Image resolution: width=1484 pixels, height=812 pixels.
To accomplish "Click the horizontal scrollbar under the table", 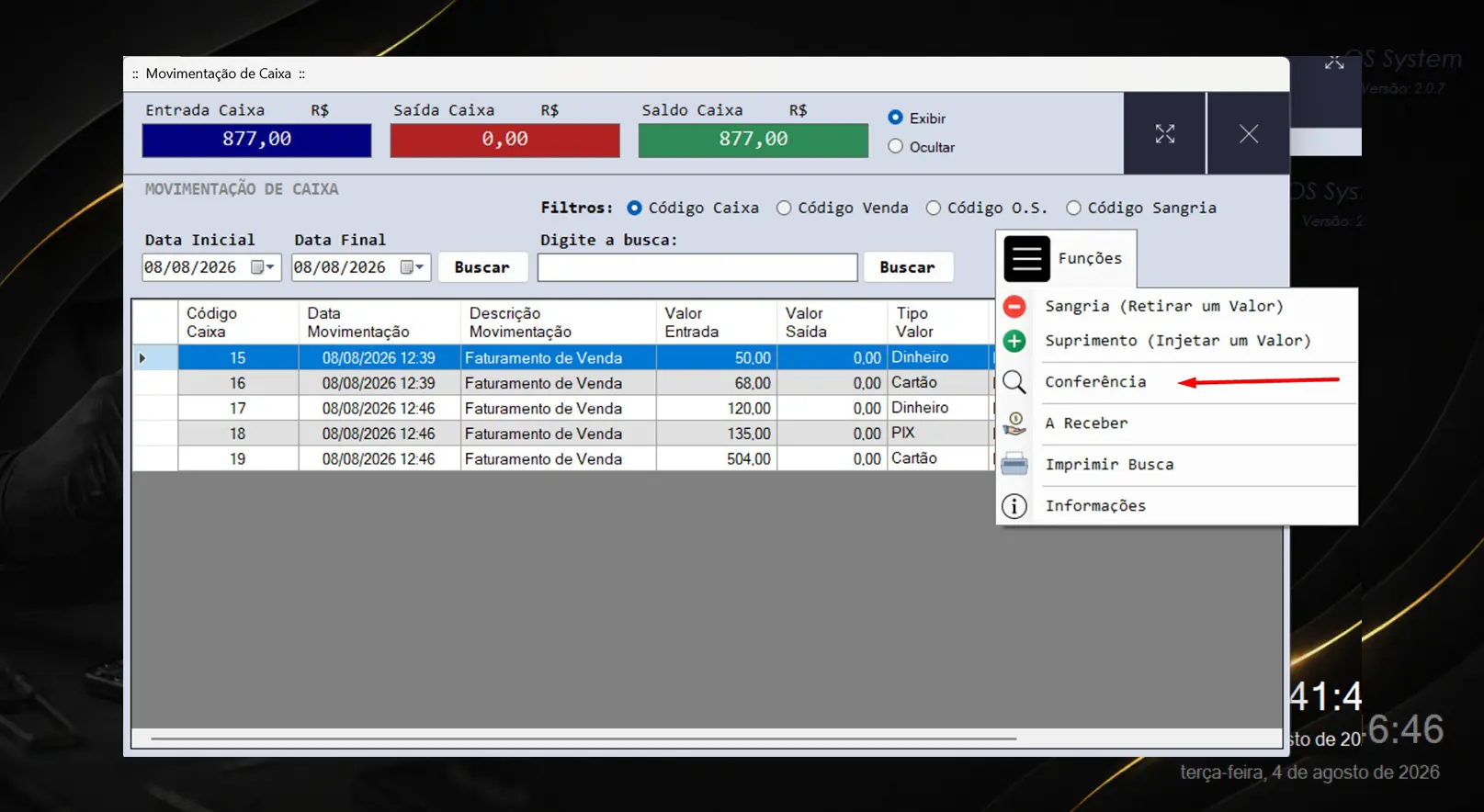I will pyautogui.click(x=583, y=739).
